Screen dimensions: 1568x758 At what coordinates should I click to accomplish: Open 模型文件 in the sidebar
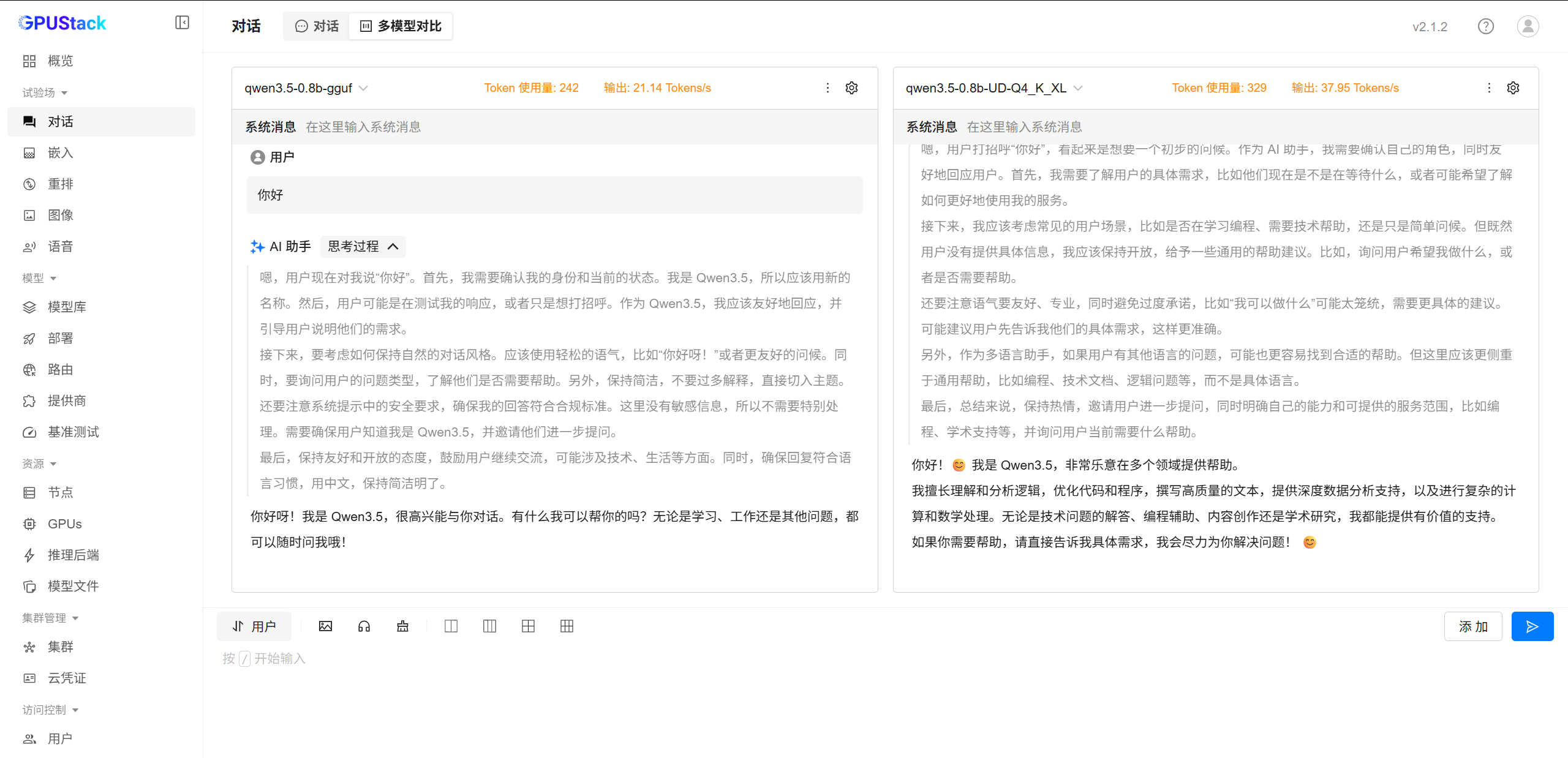(101, 586)
